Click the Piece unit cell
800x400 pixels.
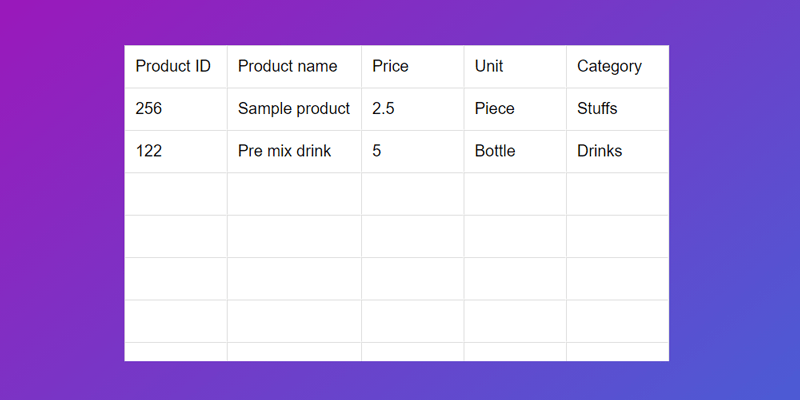click(x=515, y=109)
